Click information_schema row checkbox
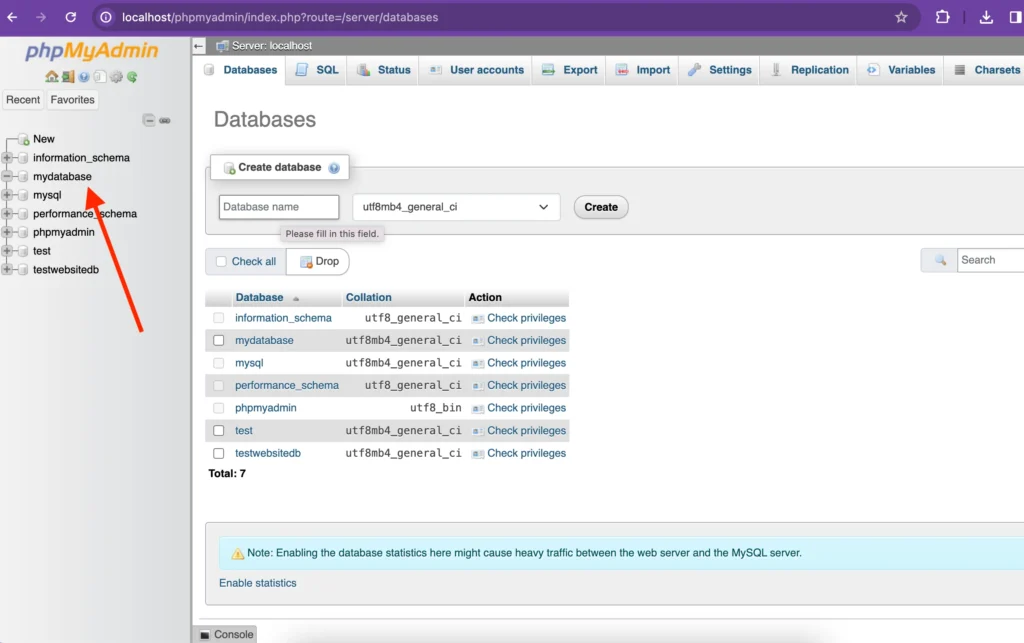Image resolution: width=1024 pixels, height=643 pixels. [x=219, y=318]
